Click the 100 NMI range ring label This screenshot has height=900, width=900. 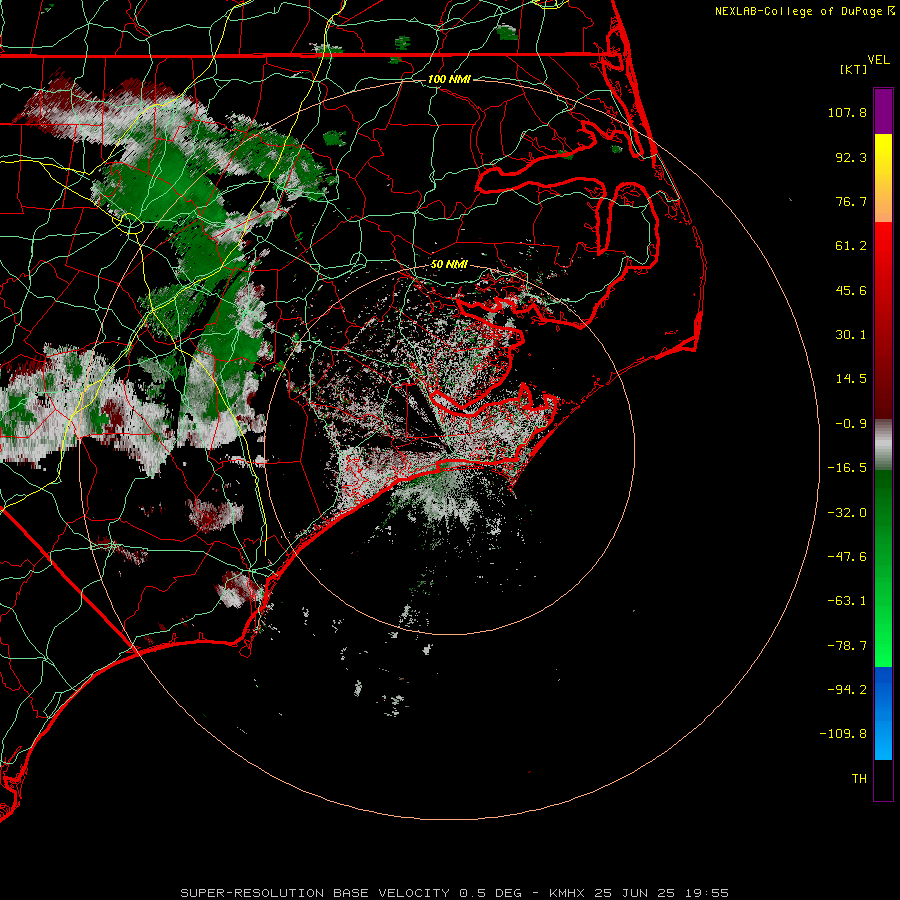point(449,79)
